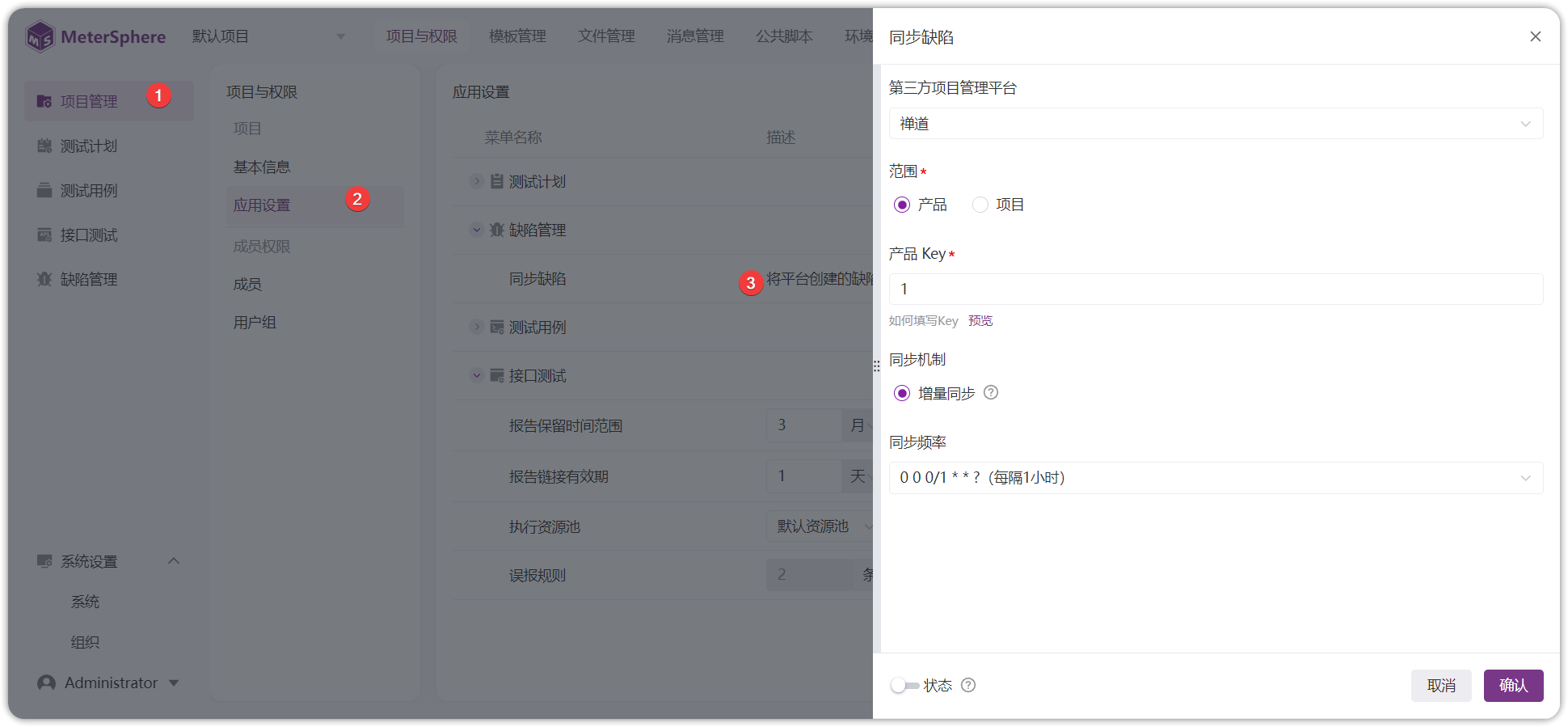
Task: Click 如何填写Key hint text
Action: point(923,321)
